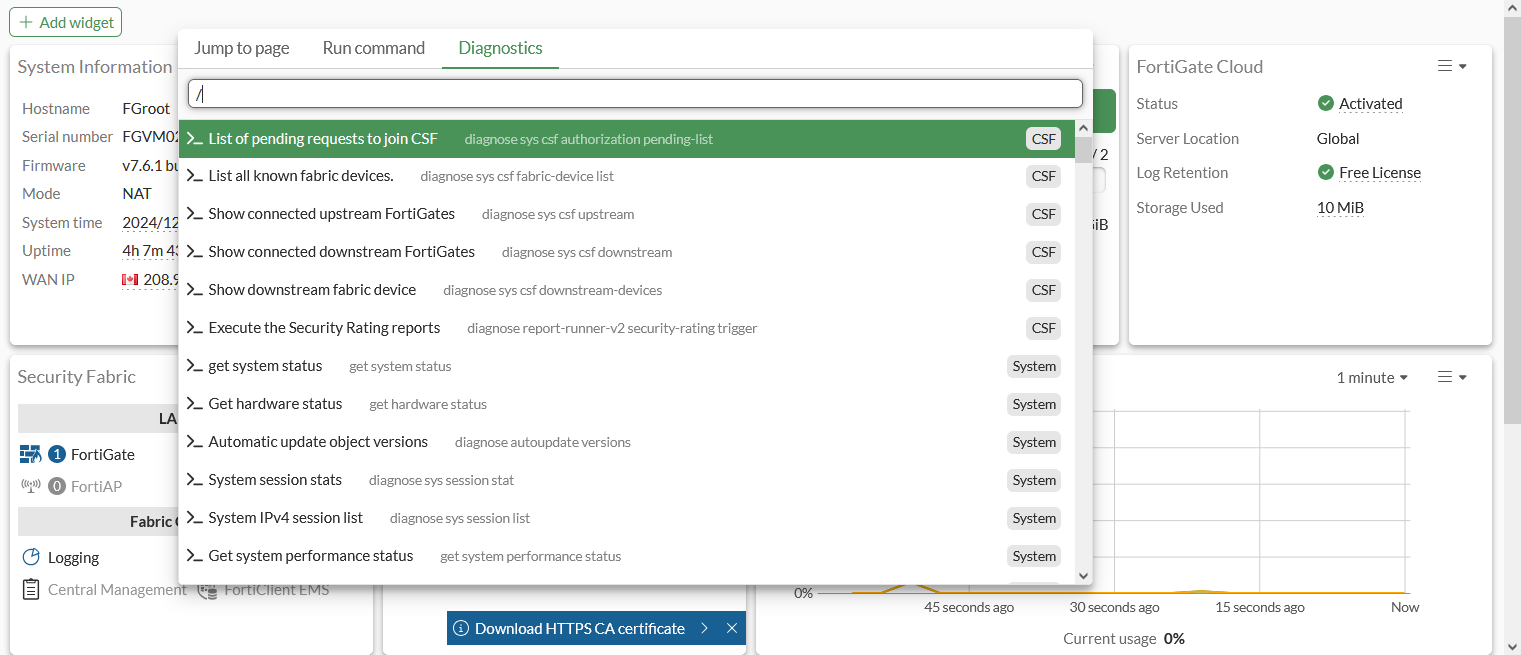Click System tag on get system status row
1521x655 pixels.
[x=1034, y=366]
